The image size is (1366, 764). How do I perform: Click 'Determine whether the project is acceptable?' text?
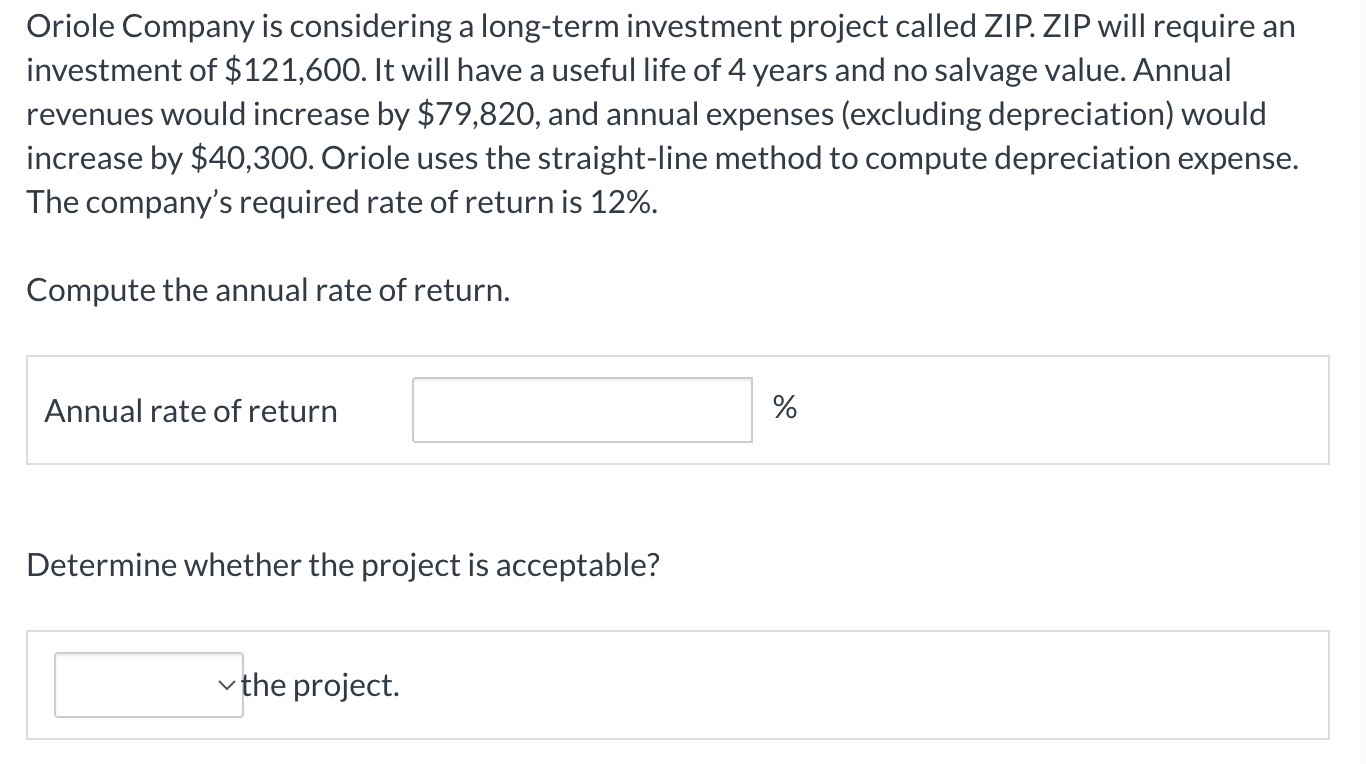(343, 565)
